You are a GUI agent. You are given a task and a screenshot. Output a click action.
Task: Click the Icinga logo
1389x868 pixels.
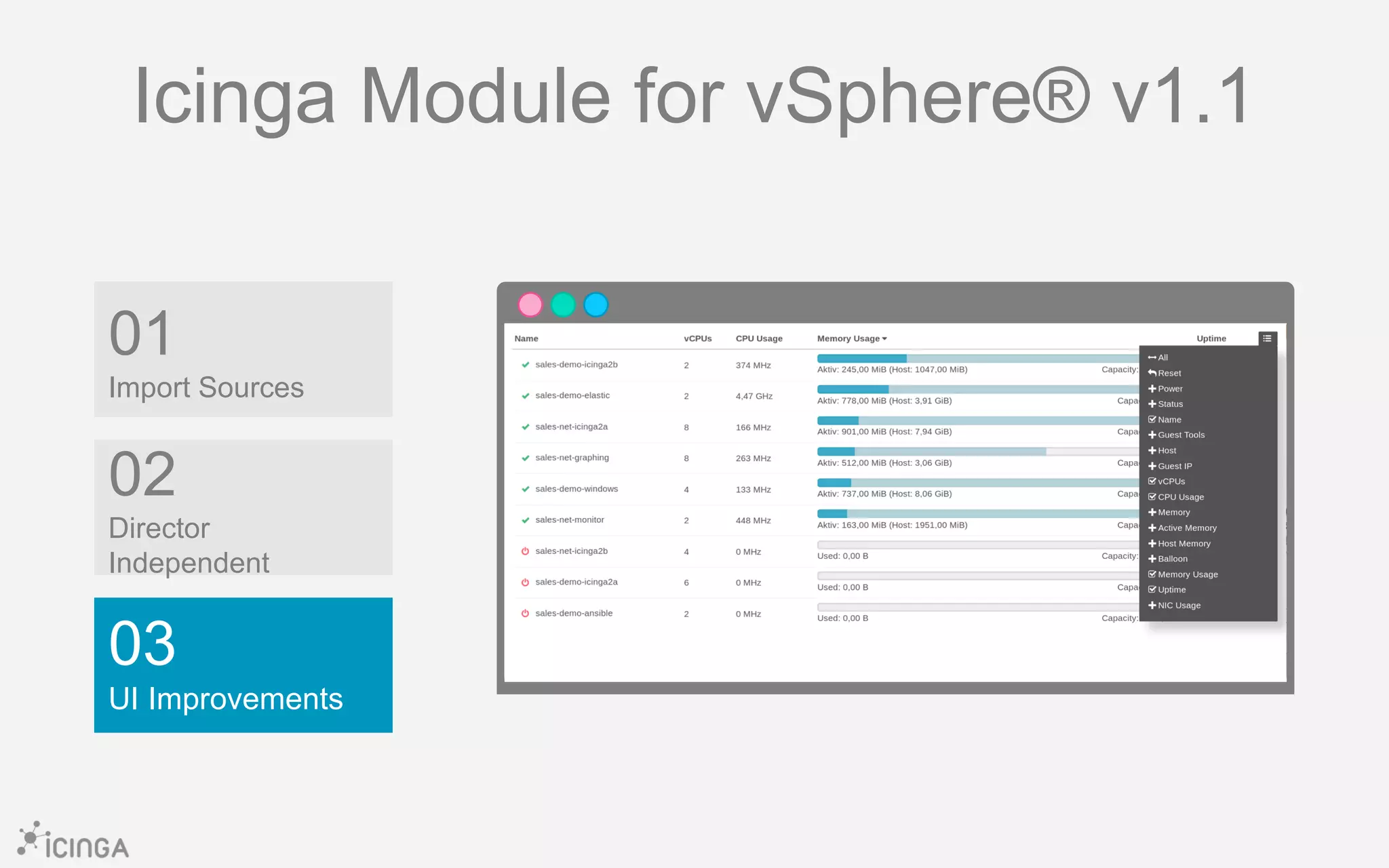tap(73, 840)
